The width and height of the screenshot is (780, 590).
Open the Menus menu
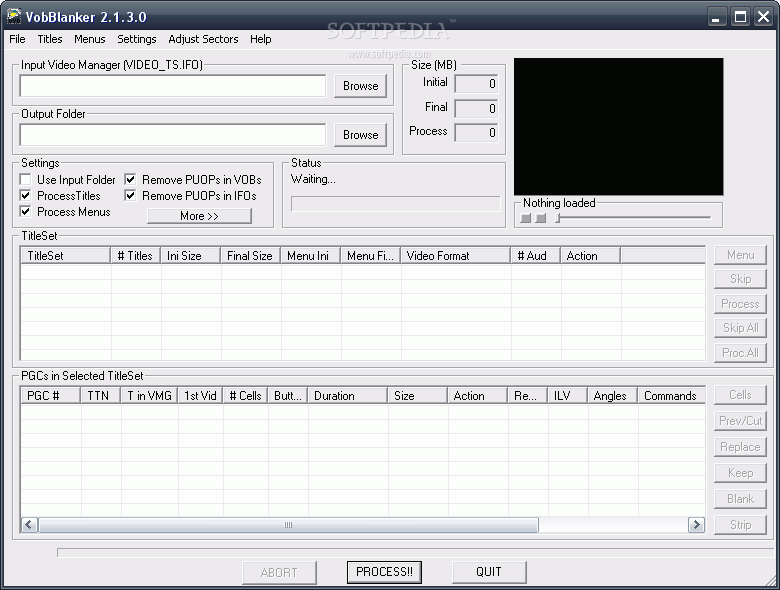pyautogui.click(x=90, y=39)
